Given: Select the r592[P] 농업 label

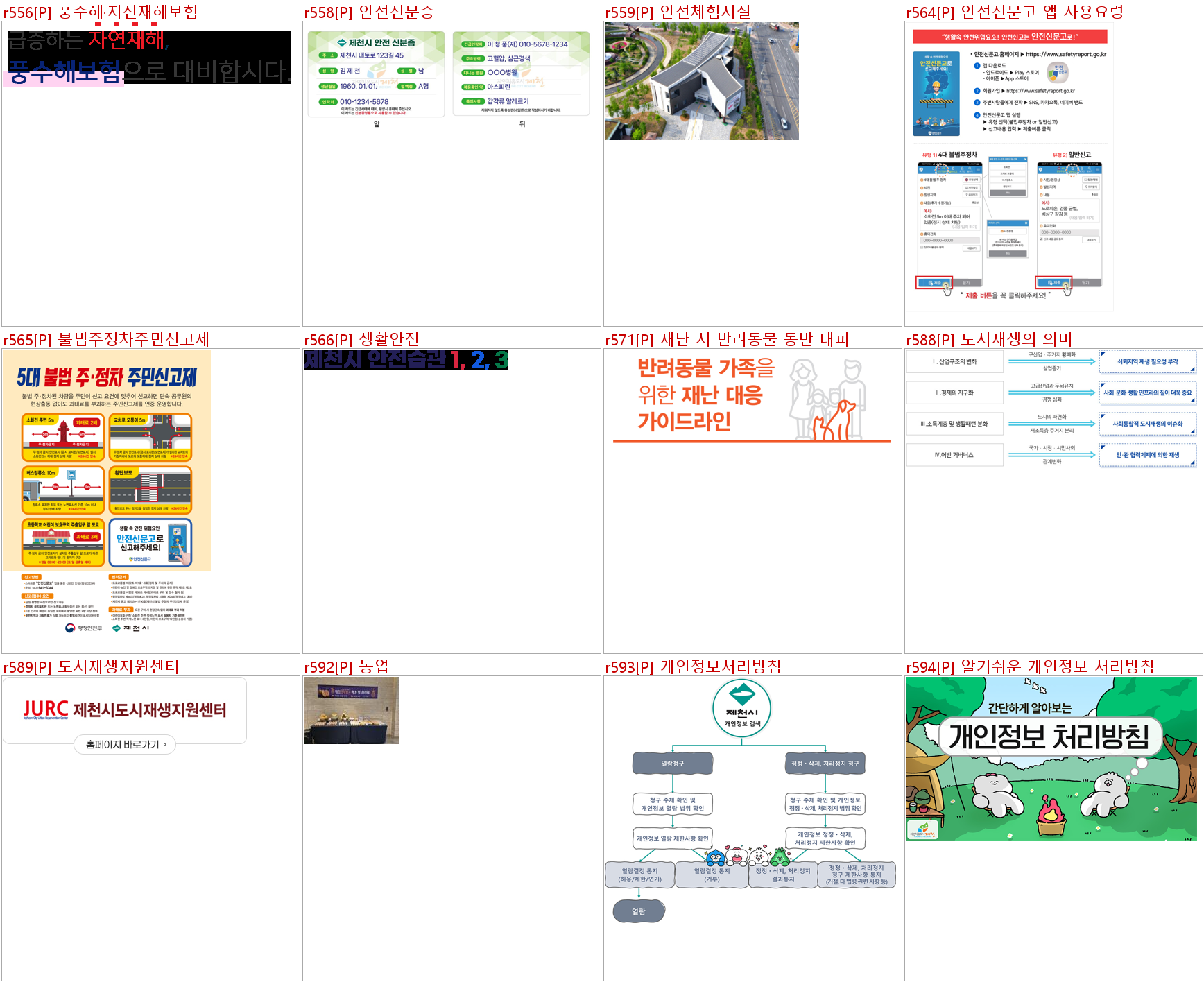Looking at the screenshot, I should 347,666.
